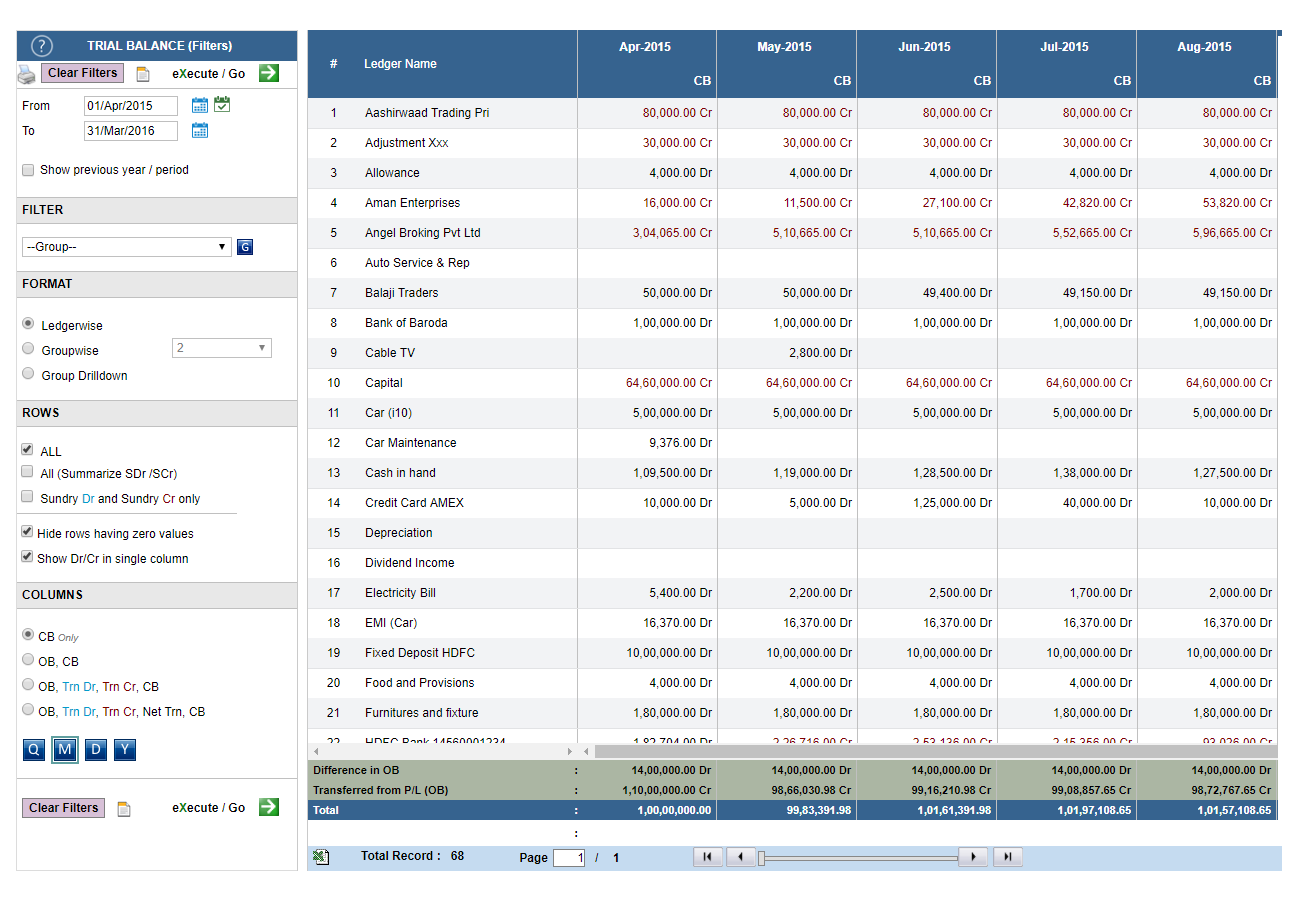The image size is (1298, 901).
Task: Export to Excel using the spreadsheet icon
Action: coord(321,857)
